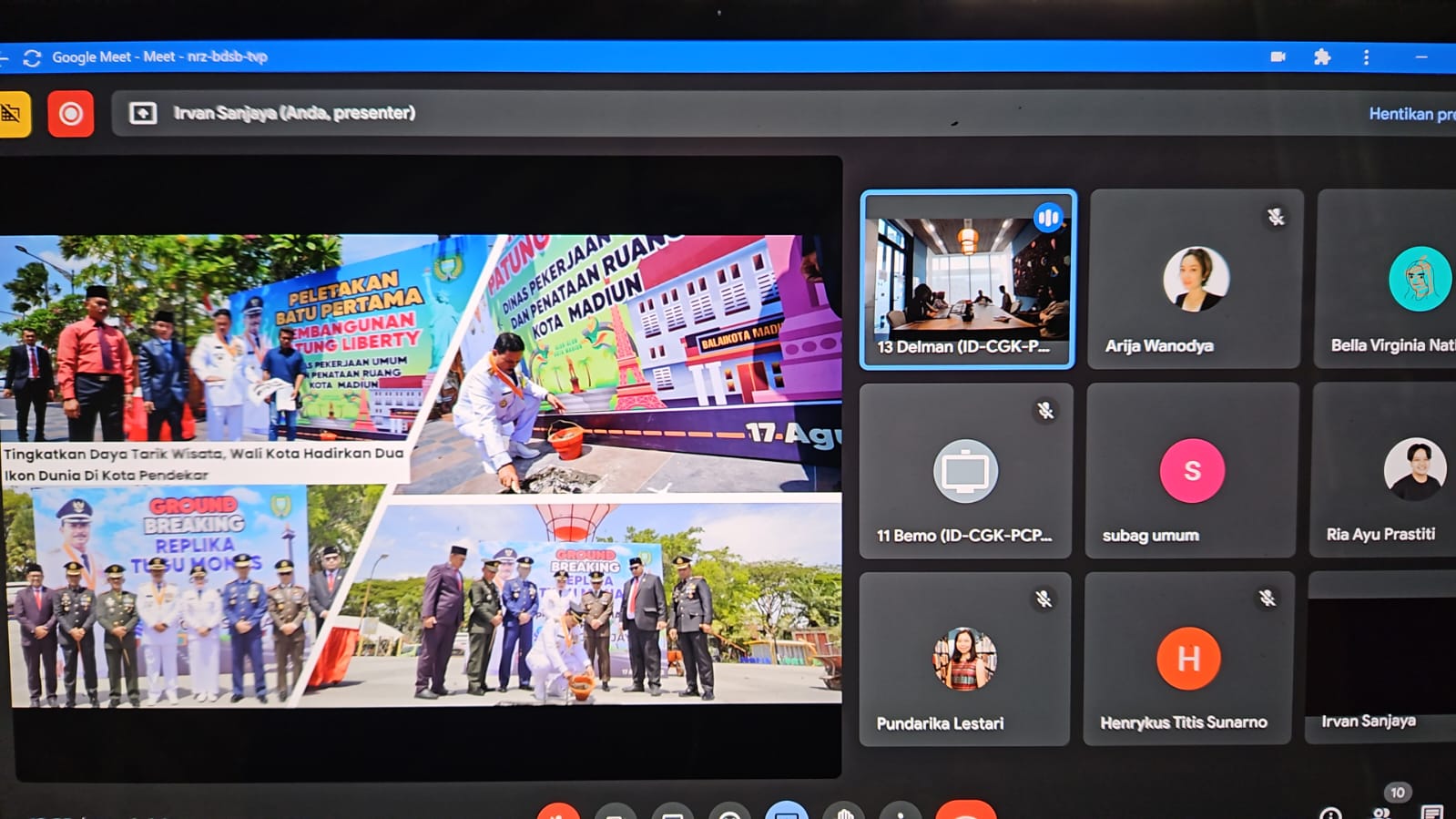
Task: Click the shared presentation slide area
Action: coord(421,469)
